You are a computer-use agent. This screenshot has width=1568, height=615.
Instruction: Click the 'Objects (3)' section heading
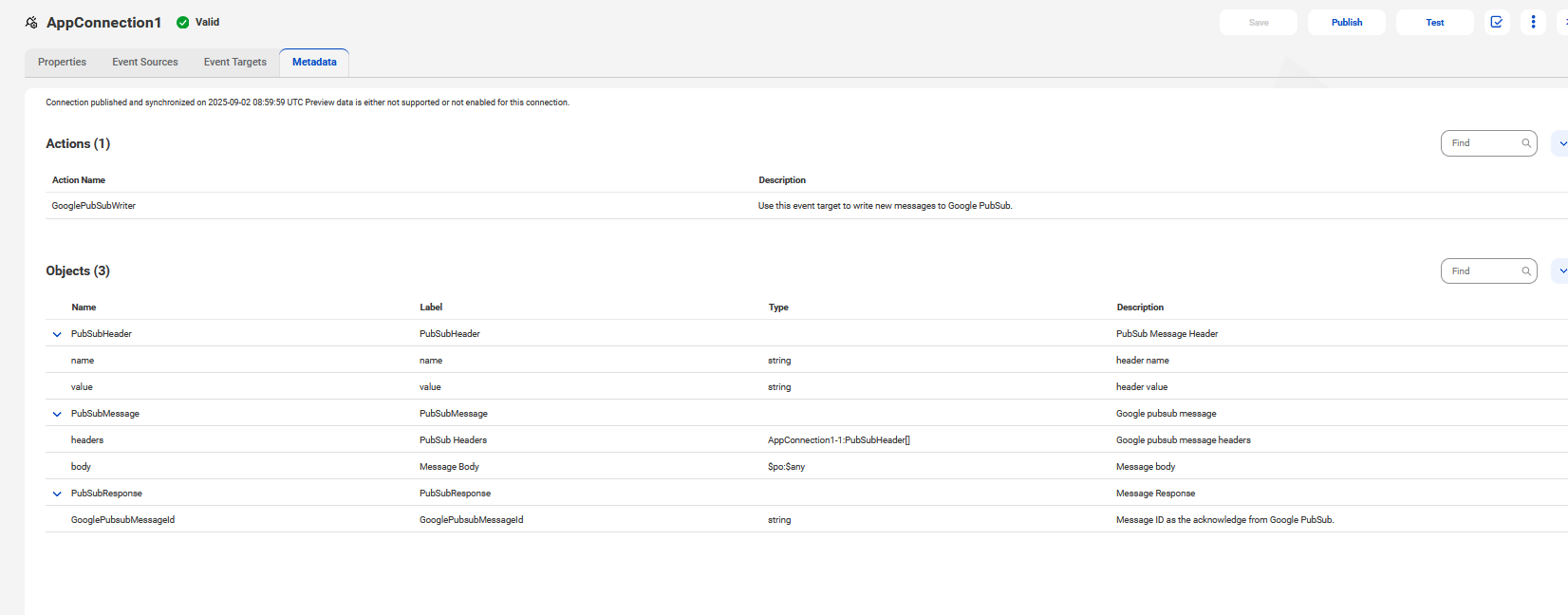click(x=78, y=270)
